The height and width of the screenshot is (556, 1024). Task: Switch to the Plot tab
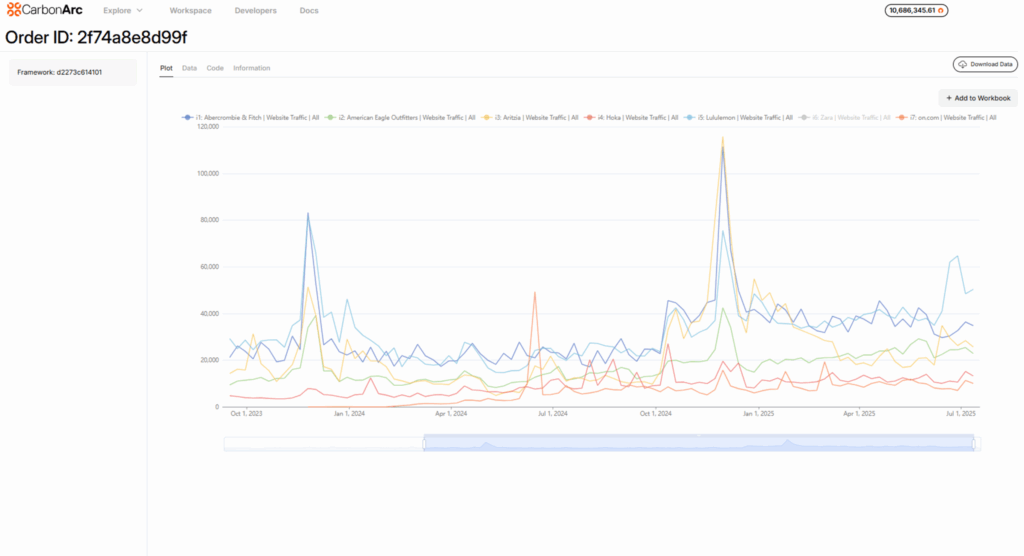click(x=166, y=68)
